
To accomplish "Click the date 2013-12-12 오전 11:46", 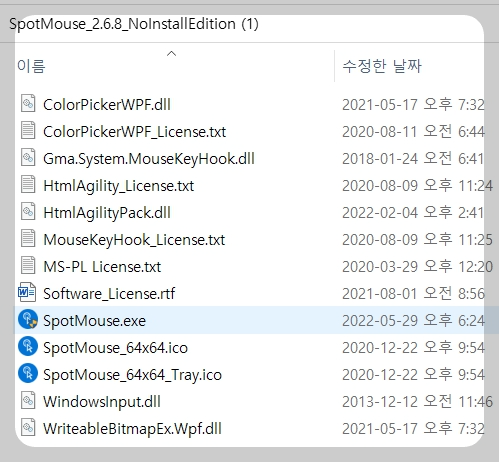I will click(417, 401).
